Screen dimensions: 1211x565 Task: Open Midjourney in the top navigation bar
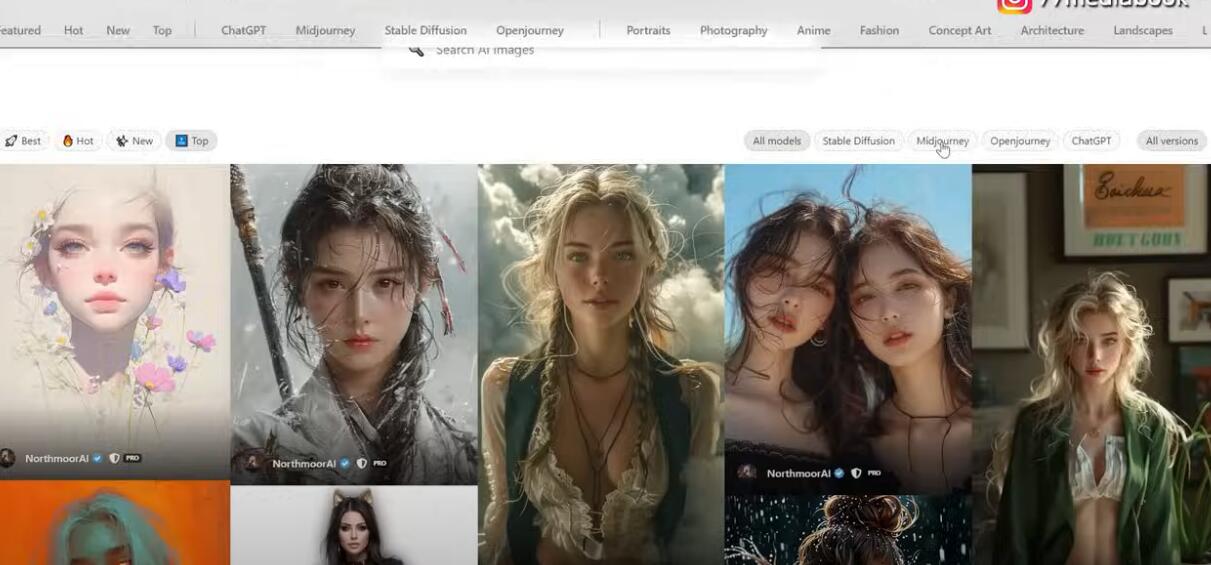click(x=325, y=31)
